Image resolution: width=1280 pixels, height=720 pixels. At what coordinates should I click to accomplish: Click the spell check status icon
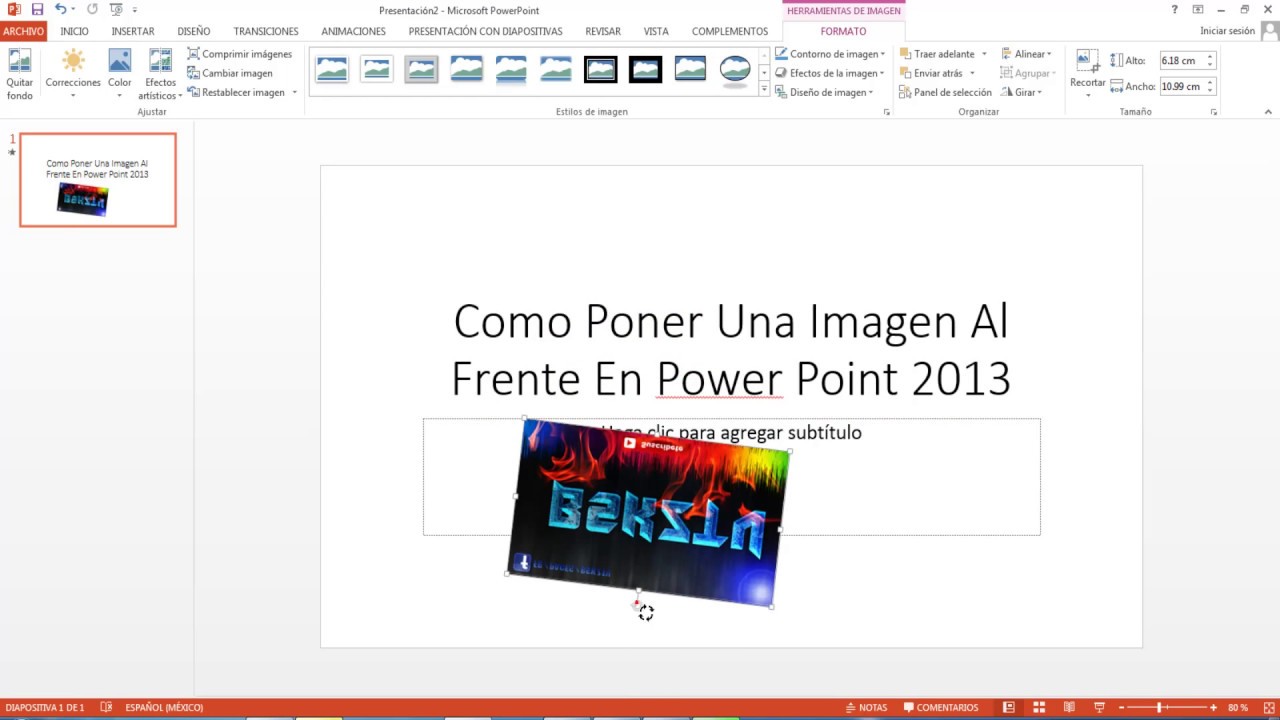coord(107,708)
